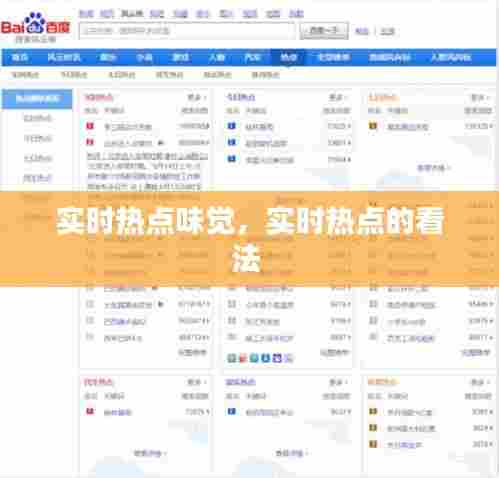Open 风云时事 in the blue navigation bar

tap(64, 58)
